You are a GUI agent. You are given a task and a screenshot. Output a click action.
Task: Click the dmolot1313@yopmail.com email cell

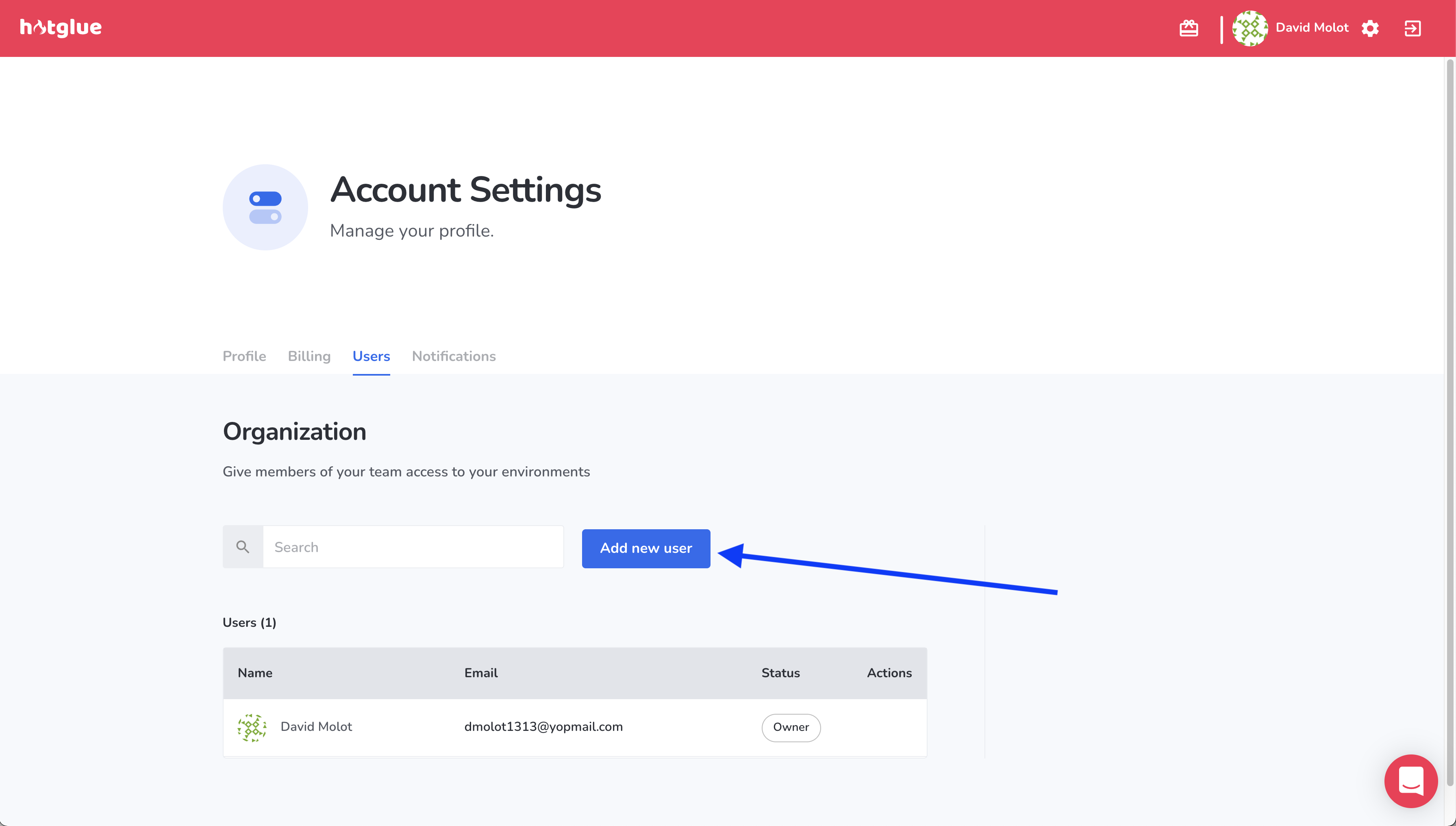tap(543, 727)
